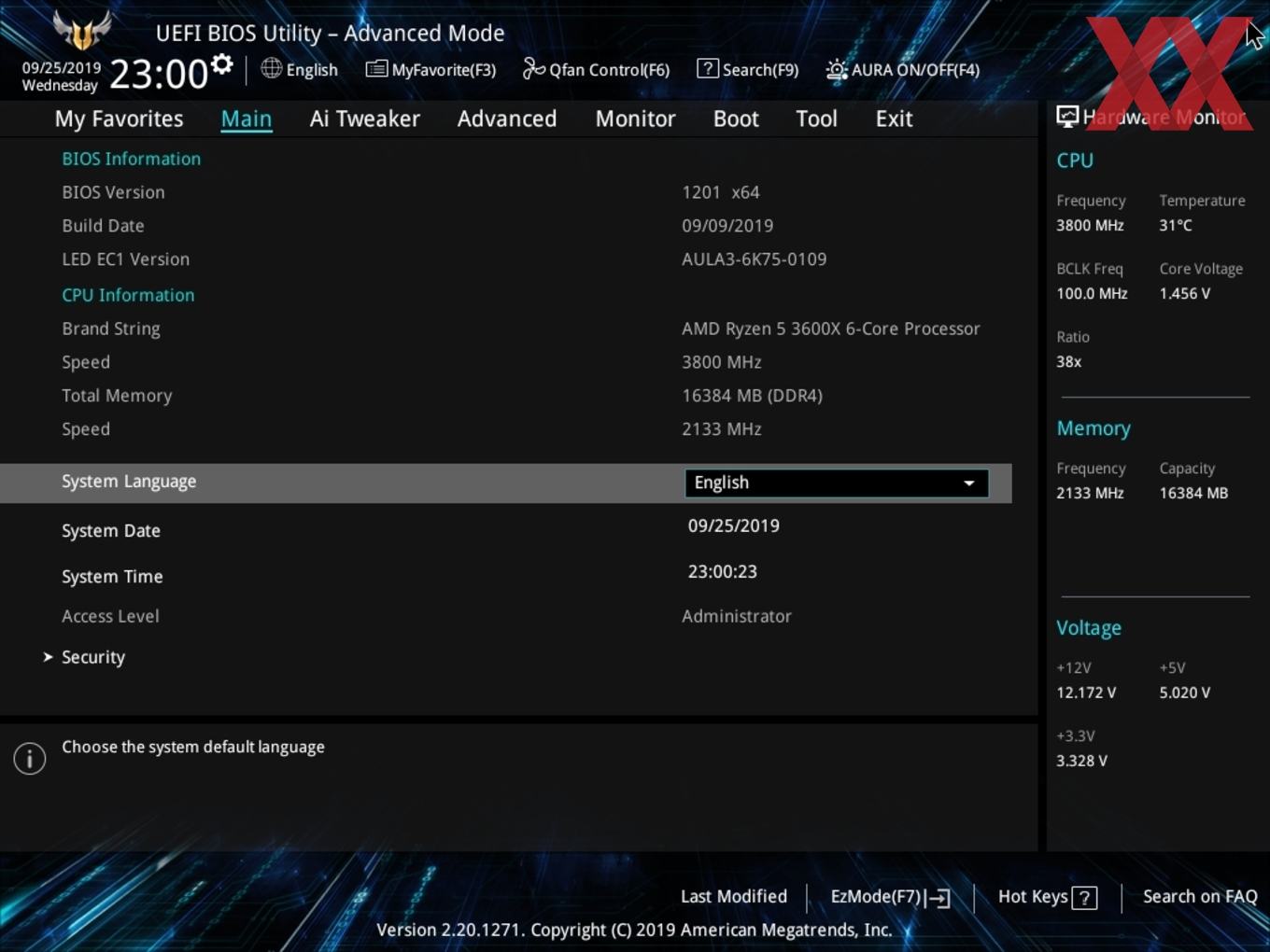Click the MyFavorite list icon
The image size is (1270, 952).
click(x=376, y=69)
